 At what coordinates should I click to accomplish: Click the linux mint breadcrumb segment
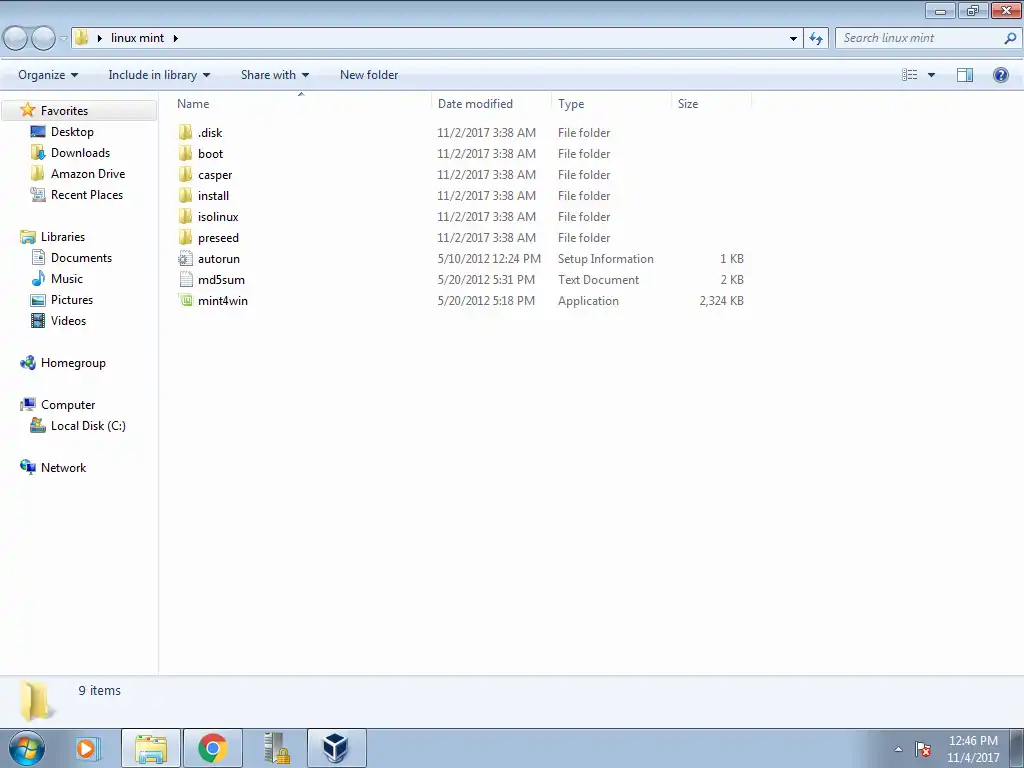[137, 38]
